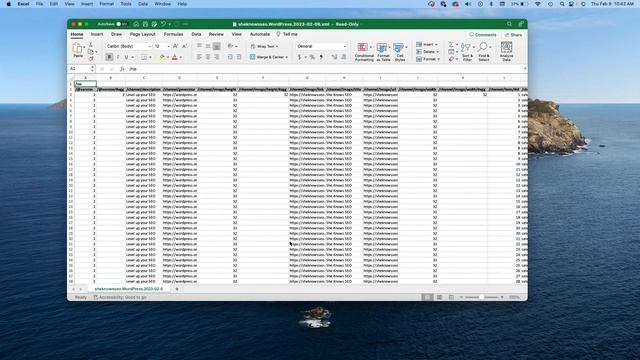Click the AutoSum sigma icon
This screenshot has width=640, height=360.
pos(451,44)
